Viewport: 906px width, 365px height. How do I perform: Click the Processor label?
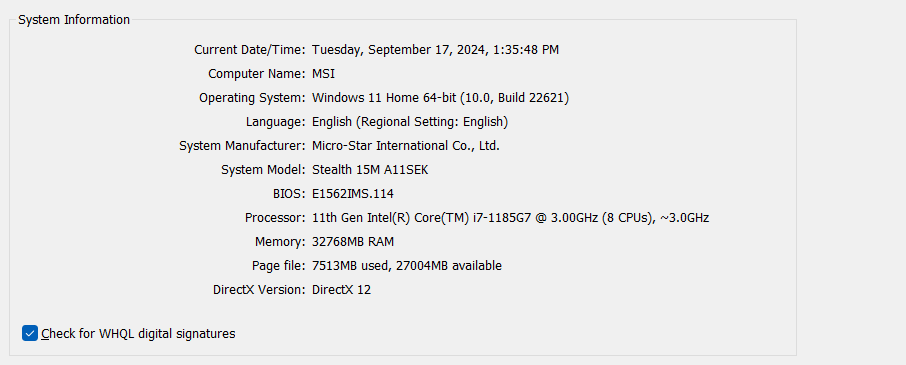coord(275,218)
